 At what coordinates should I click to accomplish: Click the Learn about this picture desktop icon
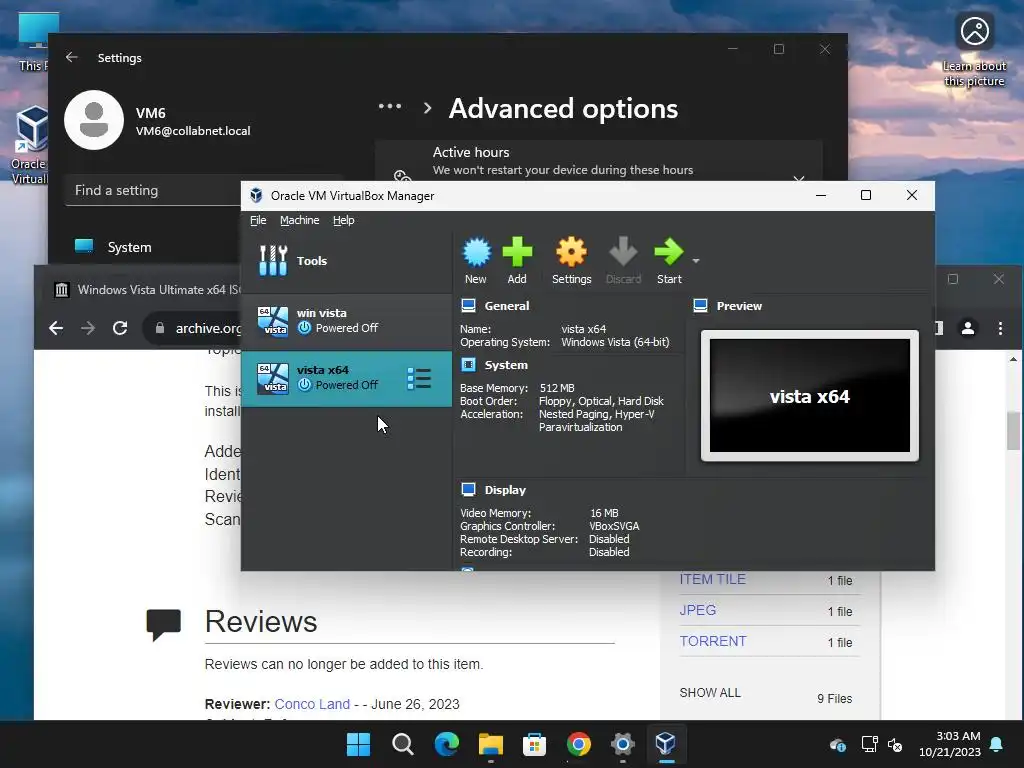click(x=974, y=51)
